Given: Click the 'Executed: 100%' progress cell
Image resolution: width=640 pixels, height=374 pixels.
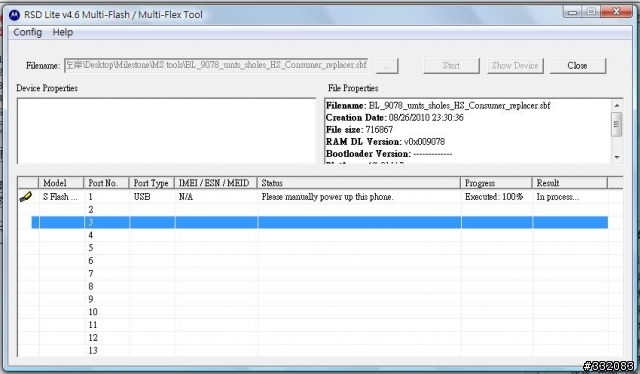Looking at the screenshot, I should tap(494, 197).
